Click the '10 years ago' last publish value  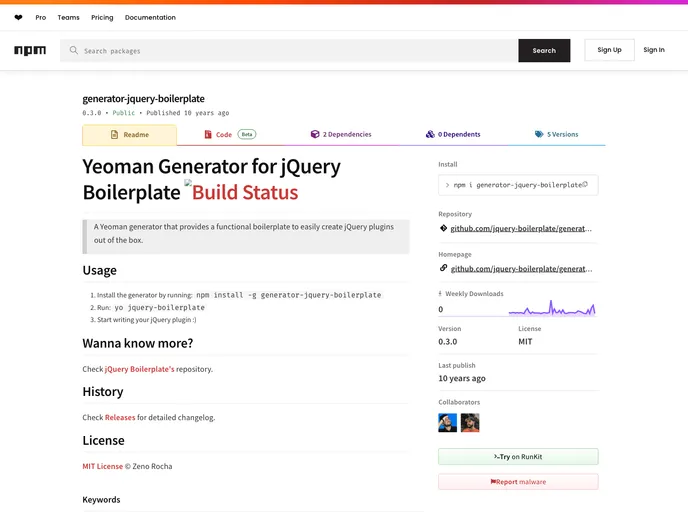(x=462, y=378)
